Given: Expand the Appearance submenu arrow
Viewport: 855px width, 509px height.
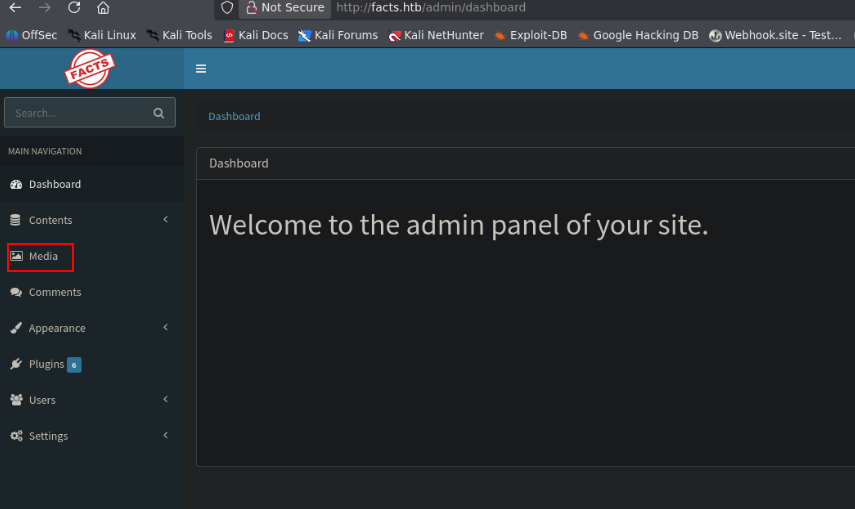Looking at the screenshot, I should tap(166, 327).
